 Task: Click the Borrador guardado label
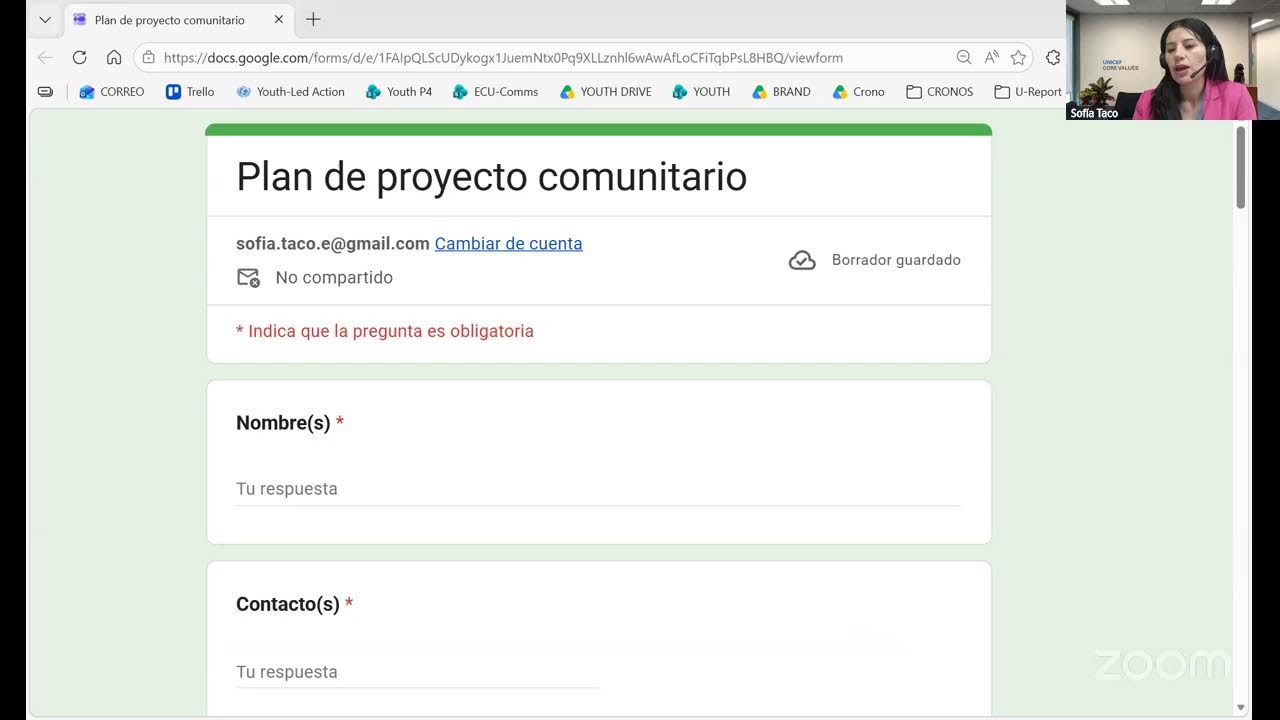tap(896, 260)
